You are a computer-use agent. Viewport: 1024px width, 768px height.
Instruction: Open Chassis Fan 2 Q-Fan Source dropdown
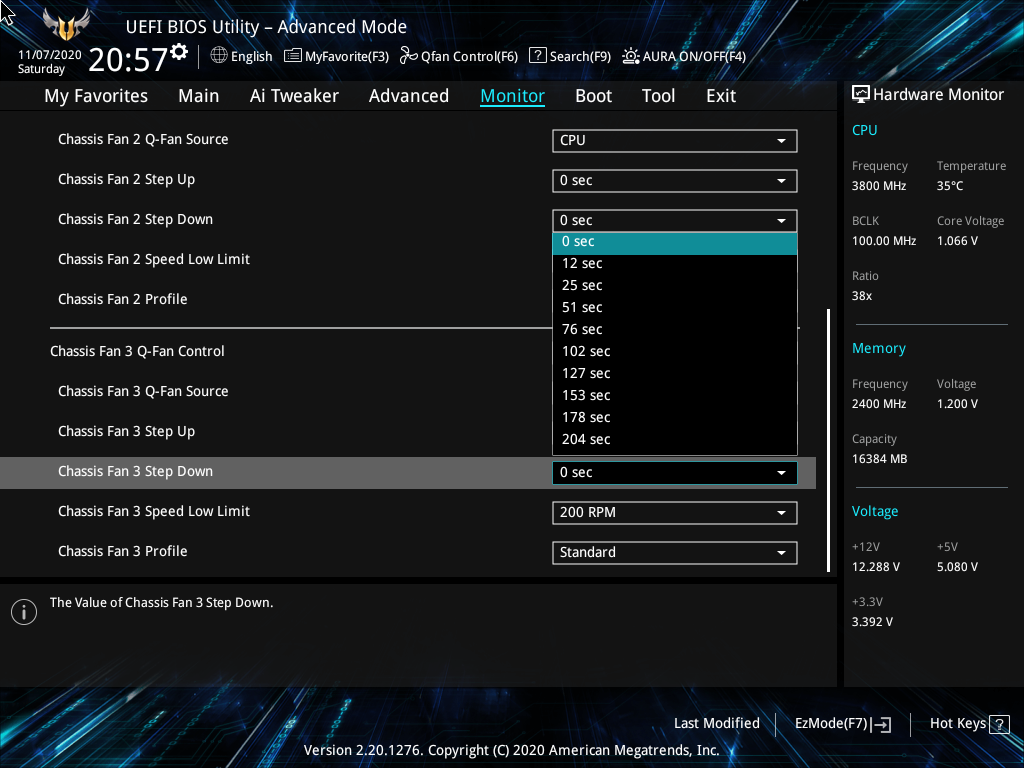[x=675, y=140]
